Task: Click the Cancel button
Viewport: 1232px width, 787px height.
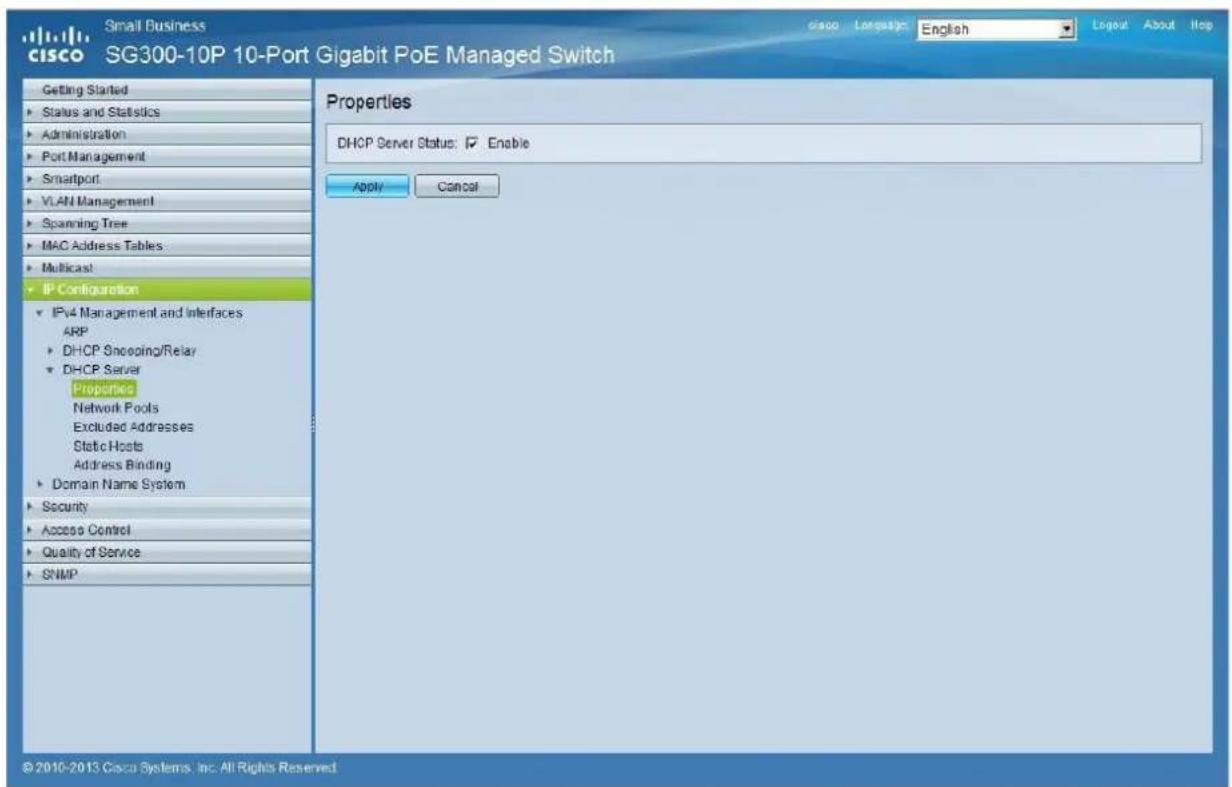Action: 456,186
